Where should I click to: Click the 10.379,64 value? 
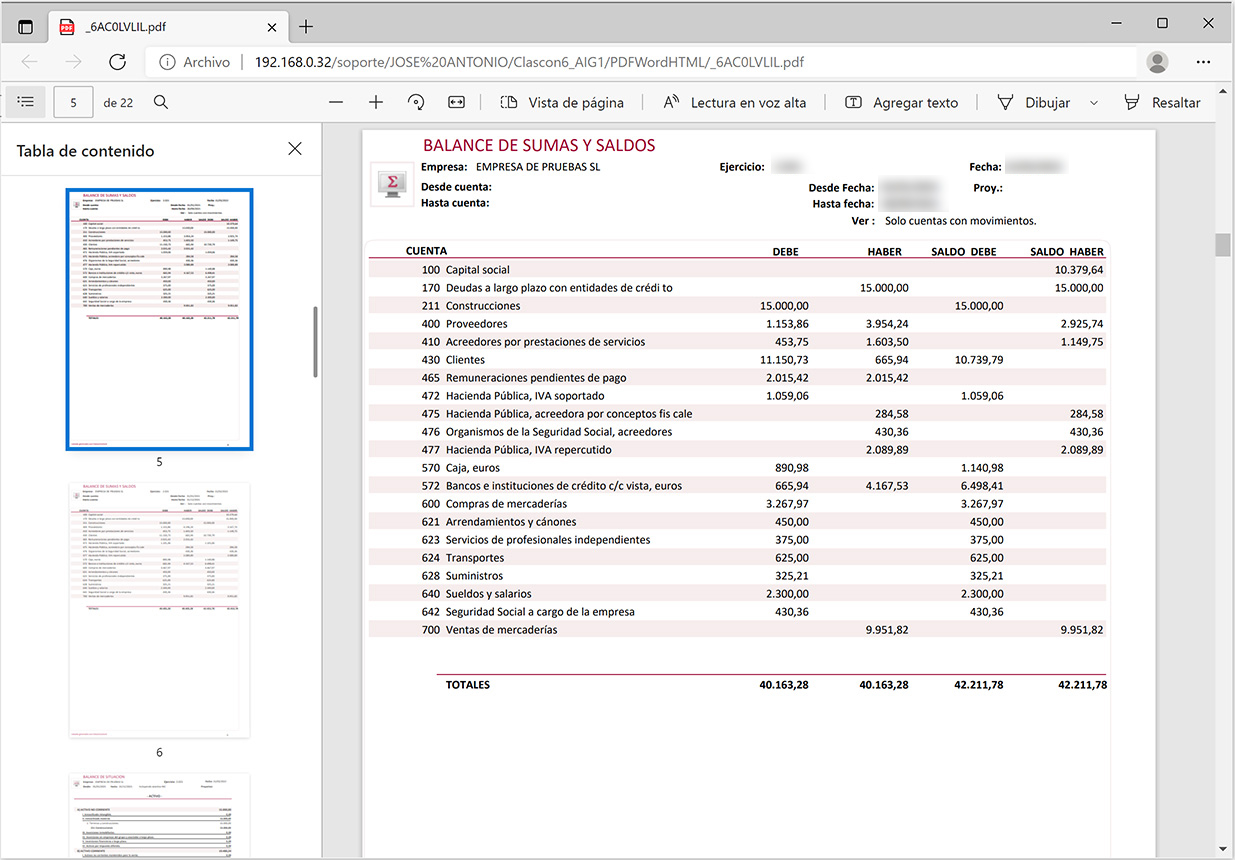point(1078,270)
